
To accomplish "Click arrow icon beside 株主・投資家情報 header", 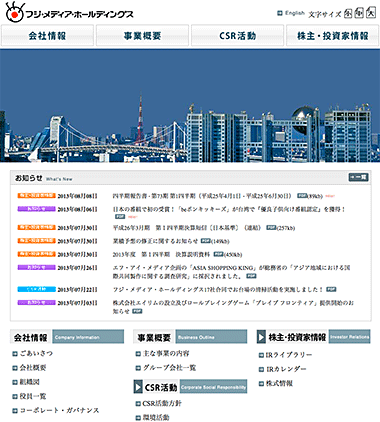I will pyautogui.click(x=261, y=337).
